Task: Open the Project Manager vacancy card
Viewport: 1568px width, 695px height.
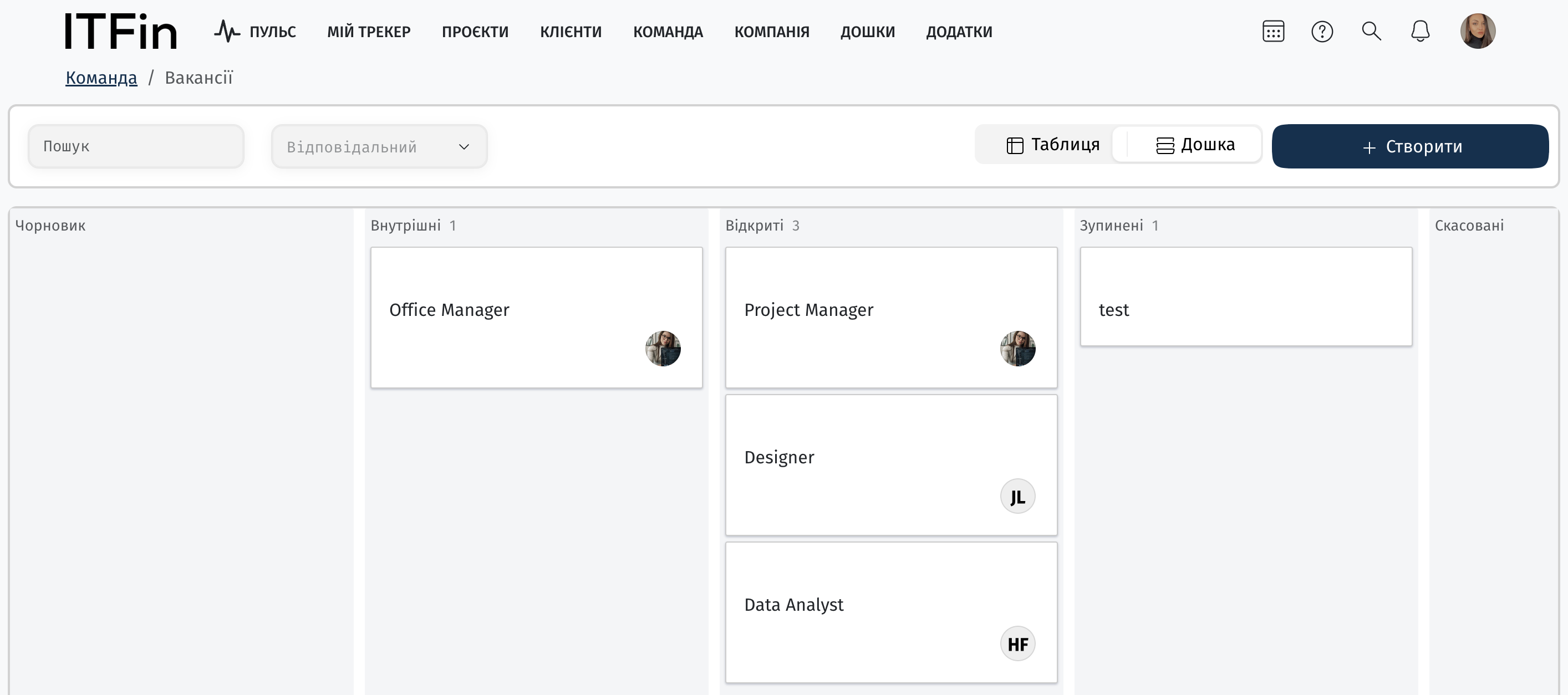Action: (891, 317)
